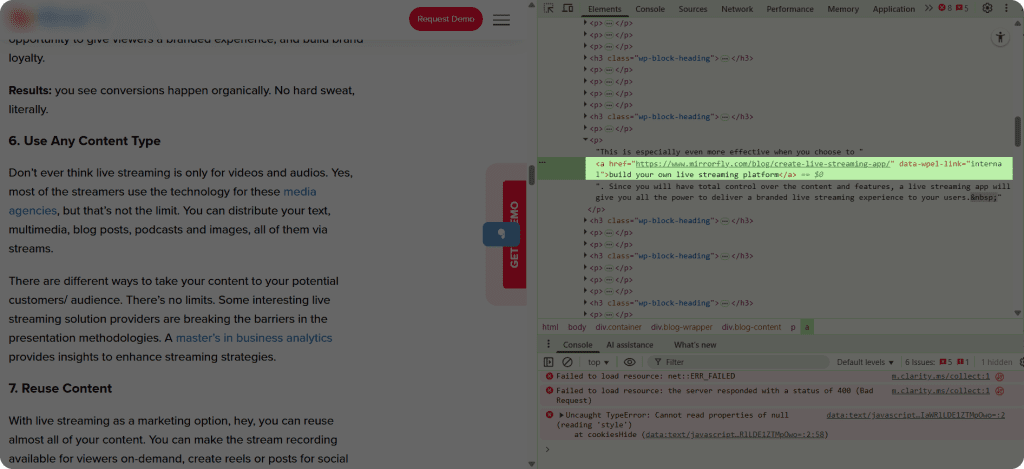Open the AI assistance drawer tab
This screenshot has height=469, width=1024.
[x=630, y=345]
